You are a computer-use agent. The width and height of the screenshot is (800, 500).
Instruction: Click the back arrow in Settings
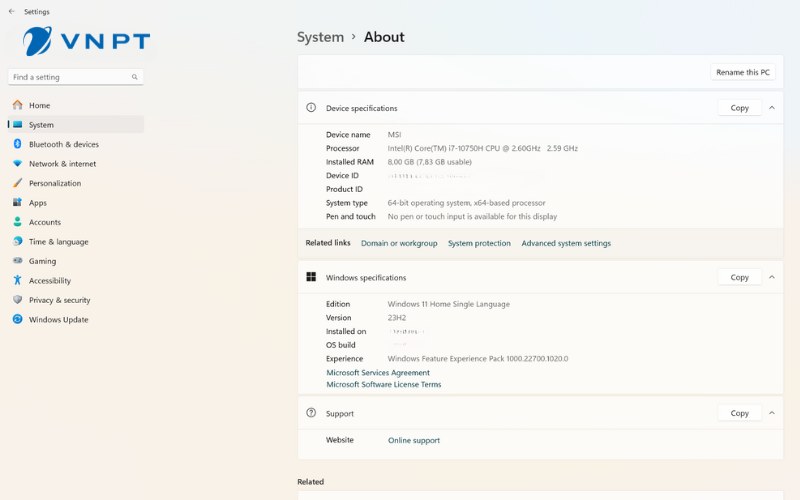(11, 12)
